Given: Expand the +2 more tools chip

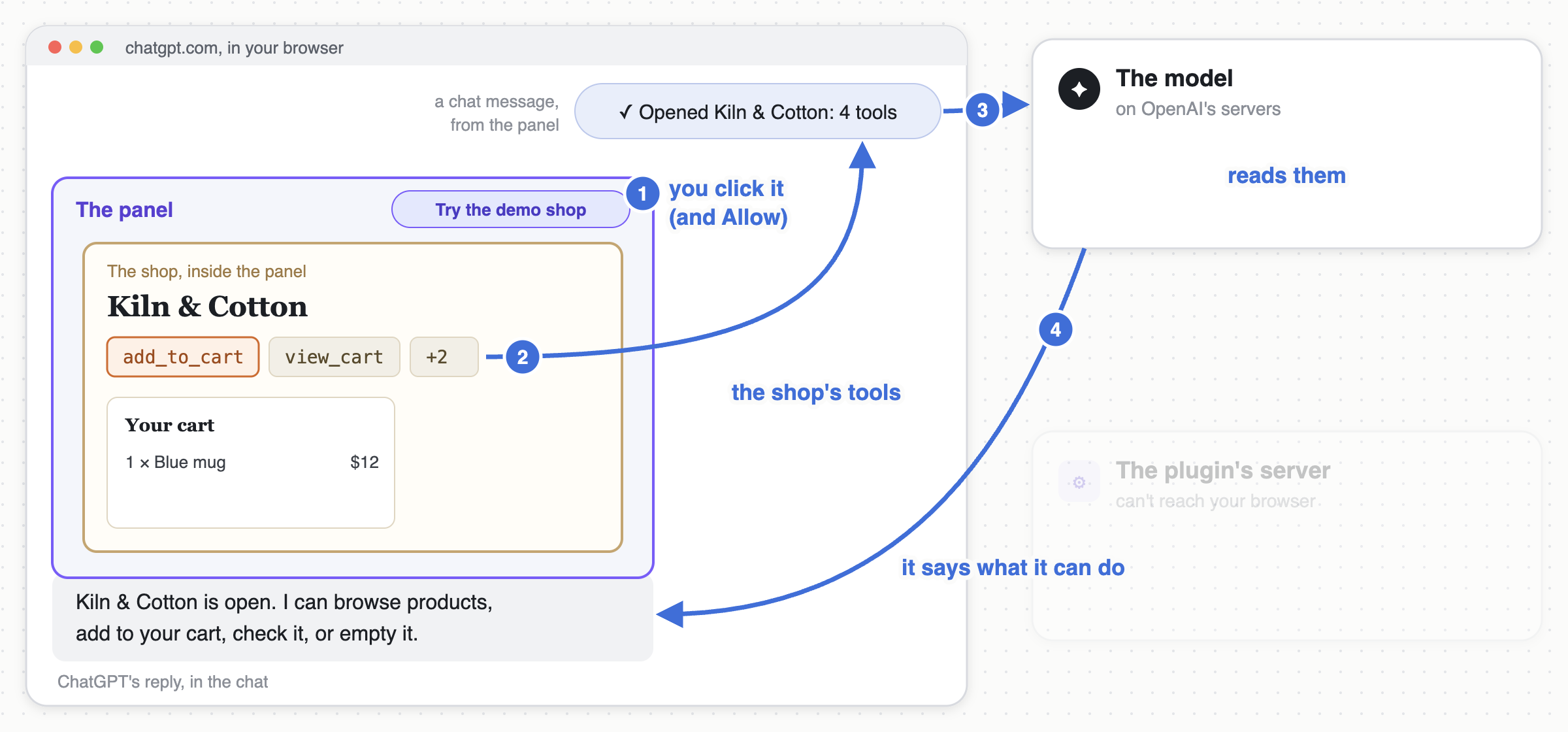Looking at the screenshot, I should (444, 357).
